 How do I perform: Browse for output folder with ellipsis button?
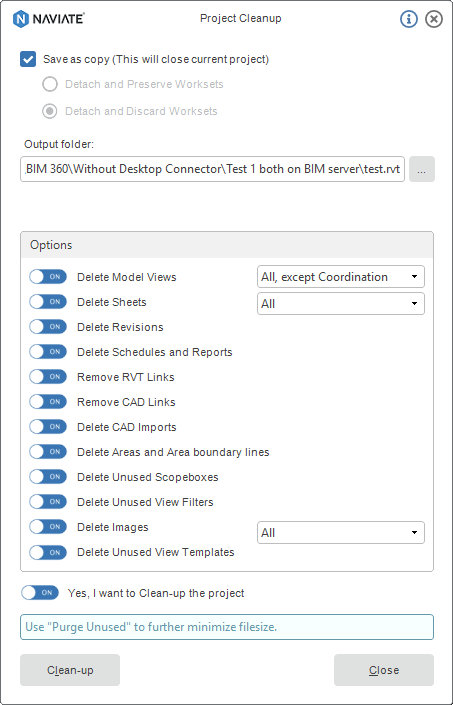(x=422, y=169)
